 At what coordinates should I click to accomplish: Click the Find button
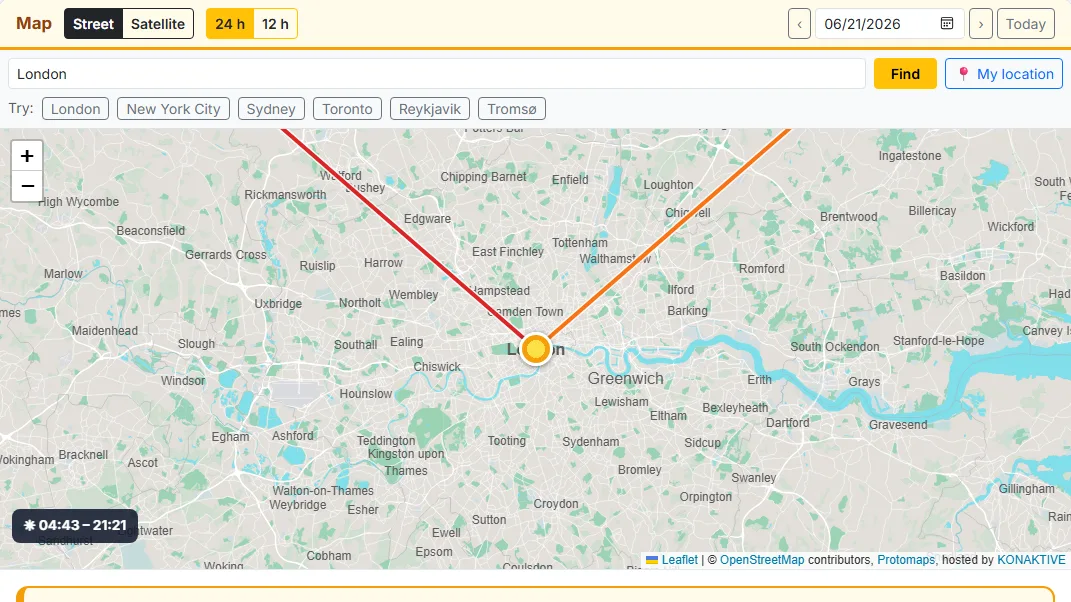click(x=905, y=74)
